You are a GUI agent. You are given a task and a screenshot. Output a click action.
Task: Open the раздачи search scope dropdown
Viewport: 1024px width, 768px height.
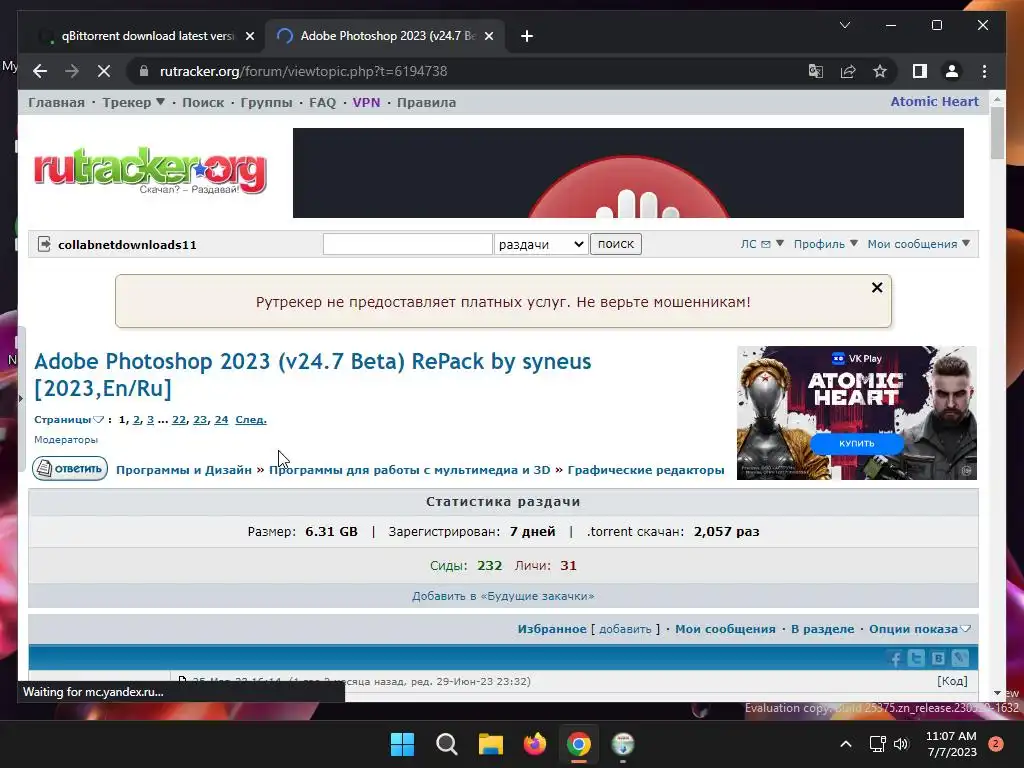[541, 244]
